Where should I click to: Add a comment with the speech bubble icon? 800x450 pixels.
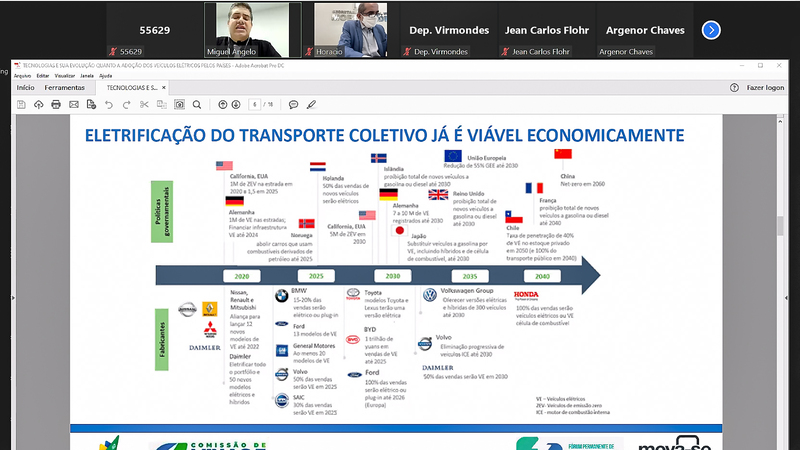295,104
